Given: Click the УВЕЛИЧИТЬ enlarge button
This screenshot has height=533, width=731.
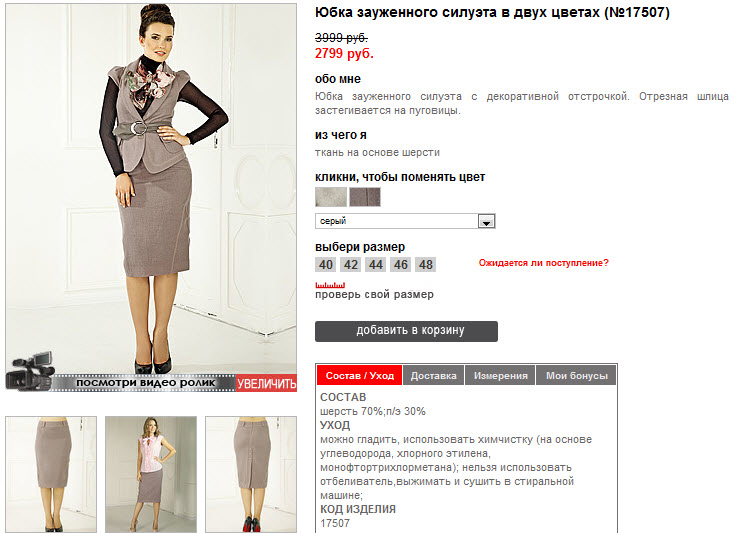Looking at the screenshot, I should pyautogui.click(x=266, y=383).
